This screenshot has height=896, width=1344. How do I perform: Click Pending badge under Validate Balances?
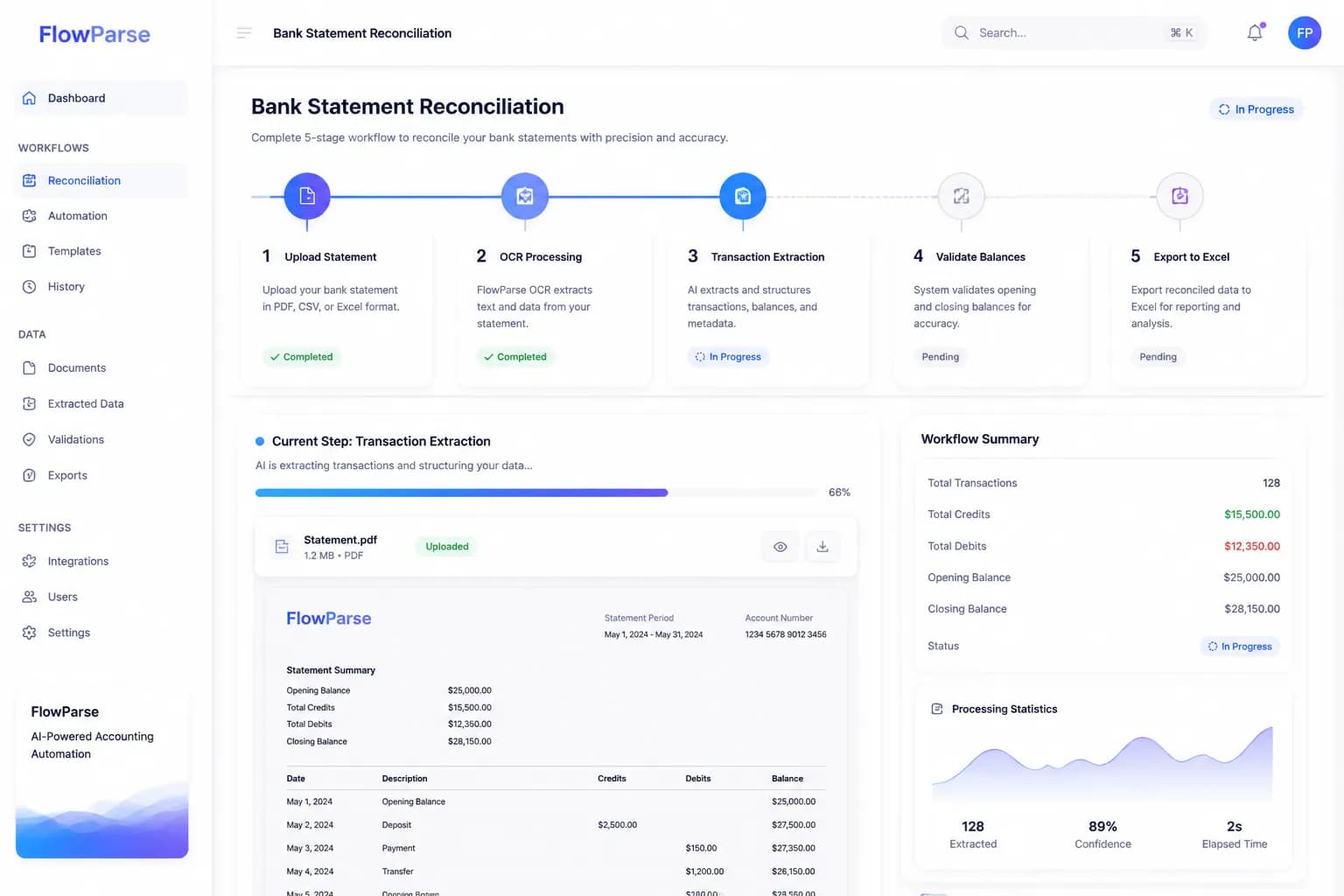point(941,357)
